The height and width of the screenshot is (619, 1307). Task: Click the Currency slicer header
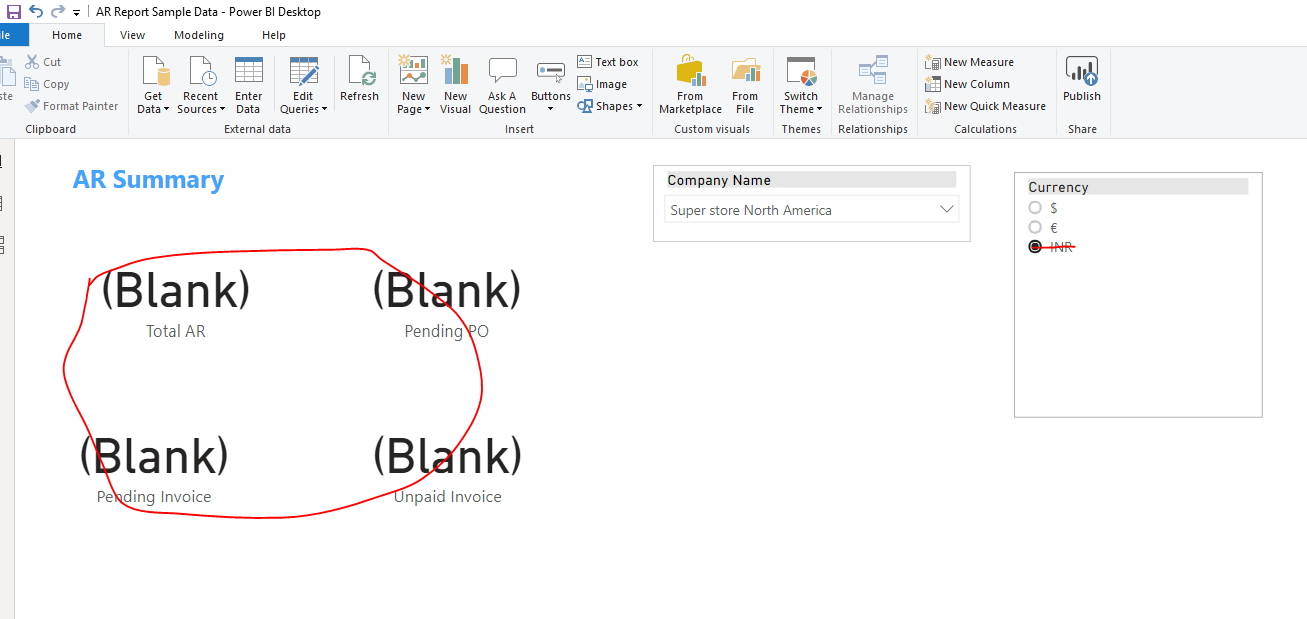coord(1138,187)
